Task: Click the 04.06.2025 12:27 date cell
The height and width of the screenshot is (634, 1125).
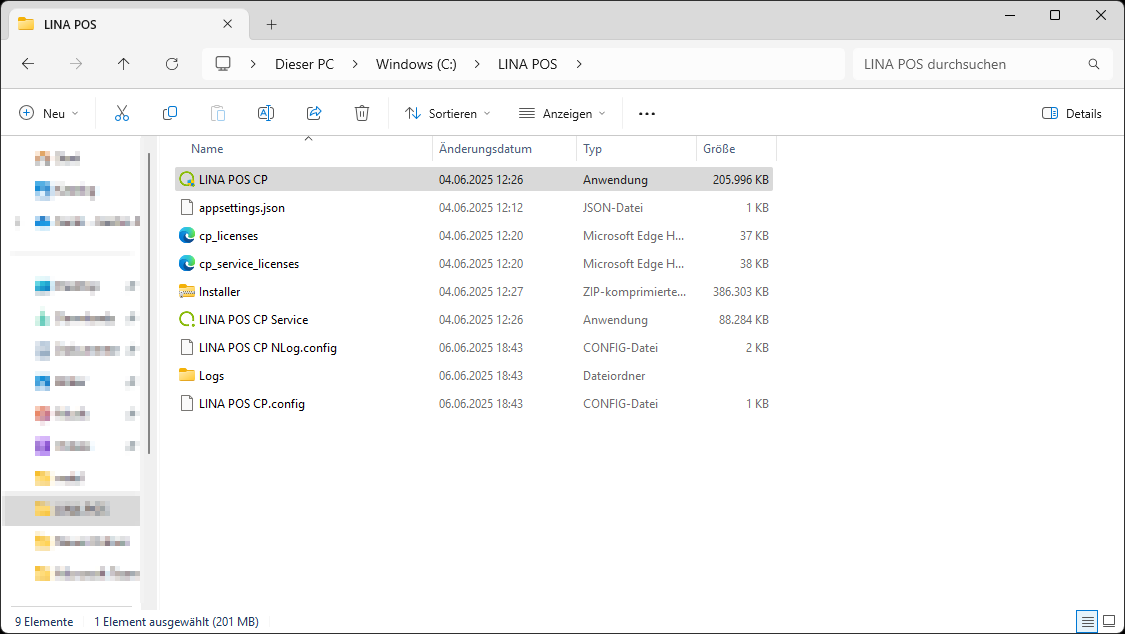Action: pos(481,291)
